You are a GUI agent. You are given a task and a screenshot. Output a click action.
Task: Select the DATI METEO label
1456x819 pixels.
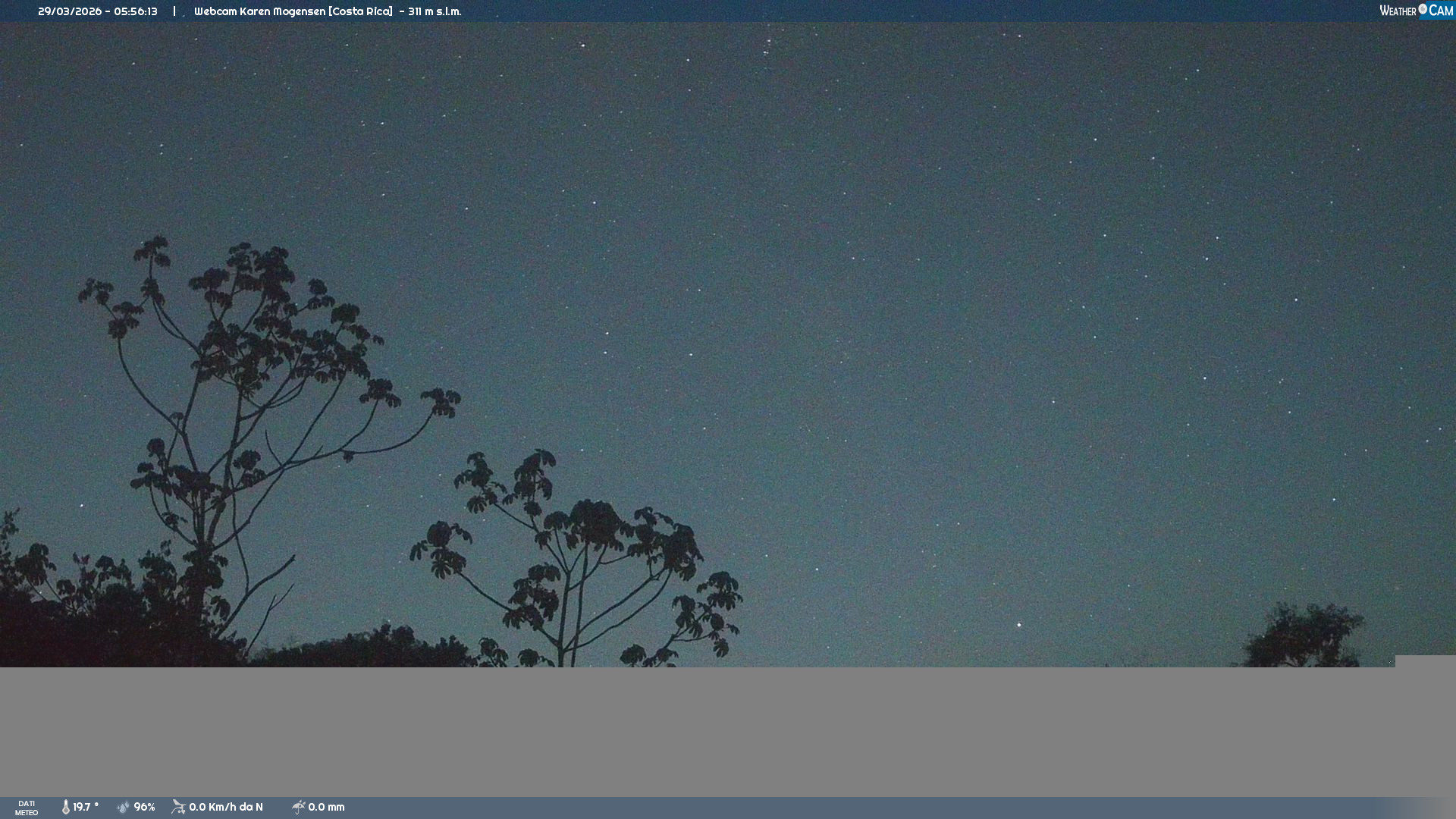[x=27, y=808]
